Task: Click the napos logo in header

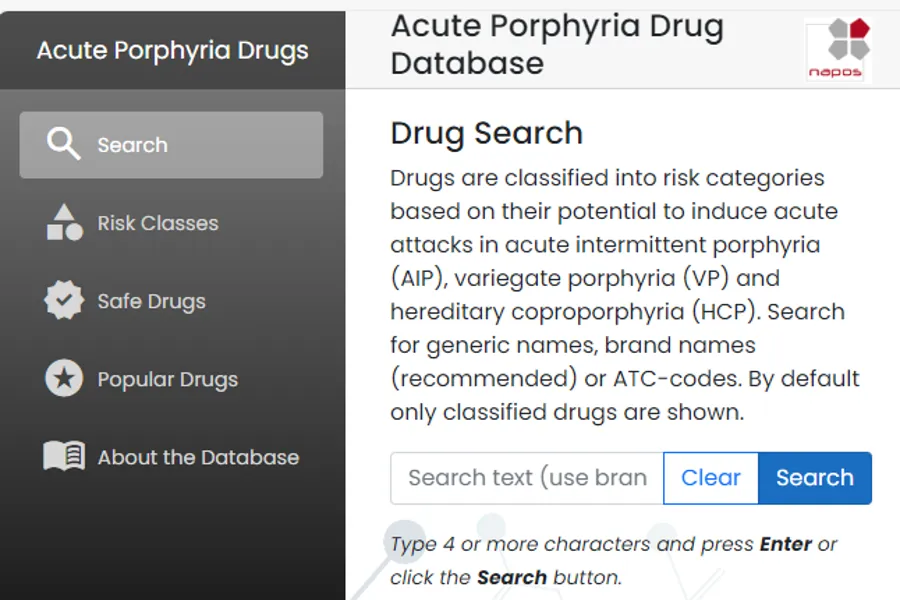Action: [x=838, y=48]
